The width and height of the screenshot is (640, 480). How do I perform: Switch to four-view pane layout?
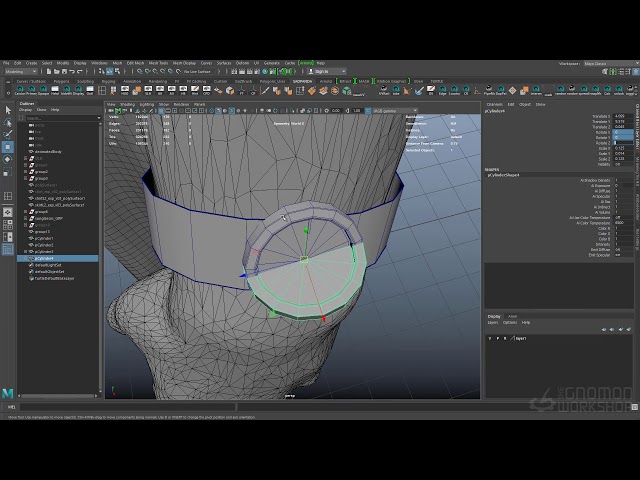(x=8, y=225)
